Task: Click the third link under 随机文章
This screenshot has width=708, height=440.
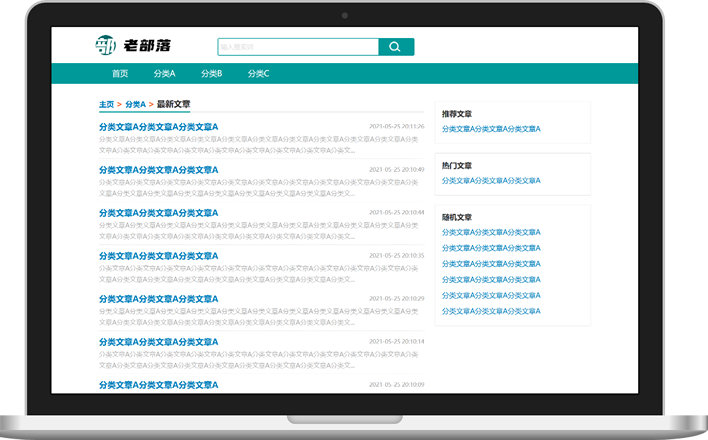Action: pos(491,264)
